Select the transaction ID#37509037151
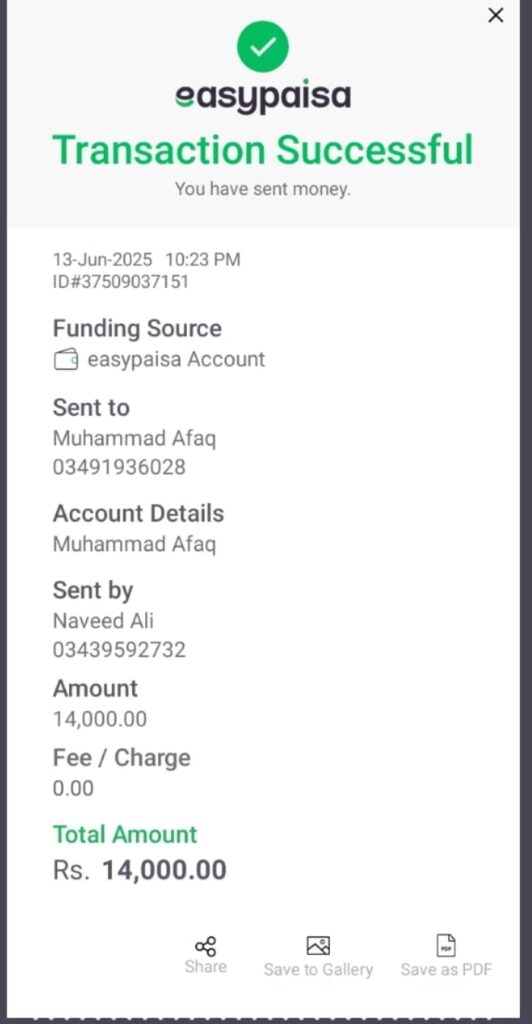 pos(121,282)
